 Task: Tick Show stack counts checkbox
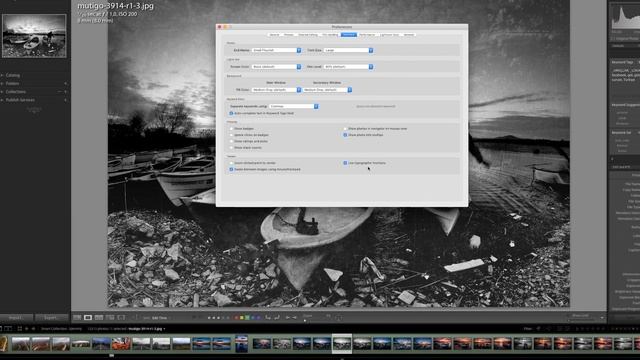click(231, 147)
